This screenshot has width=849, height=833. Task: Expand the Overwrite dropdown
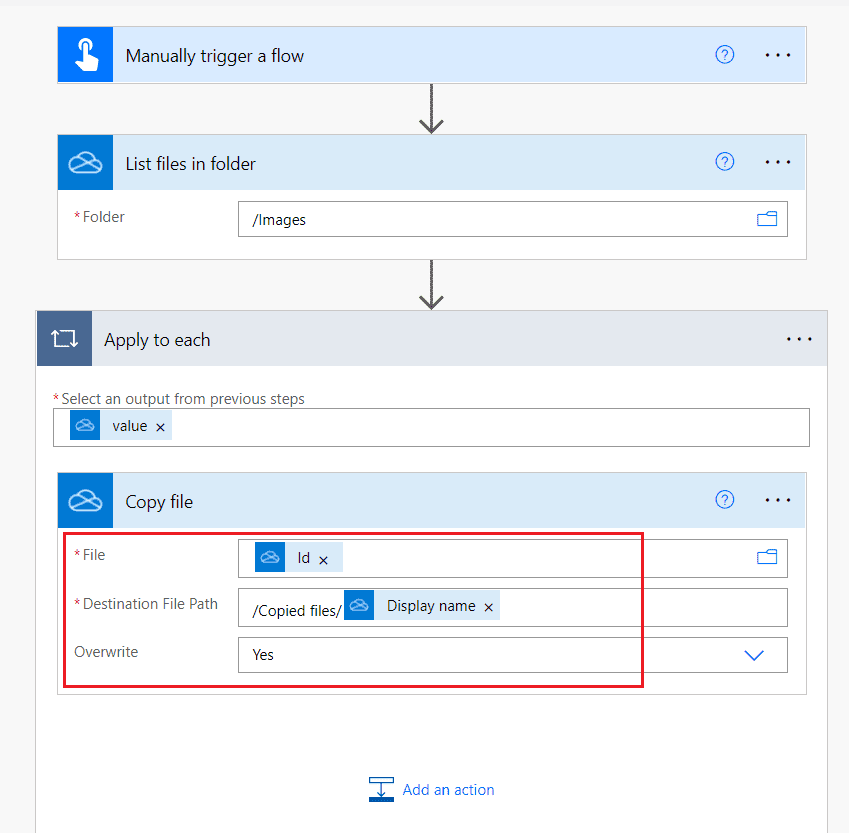(754, 655)
